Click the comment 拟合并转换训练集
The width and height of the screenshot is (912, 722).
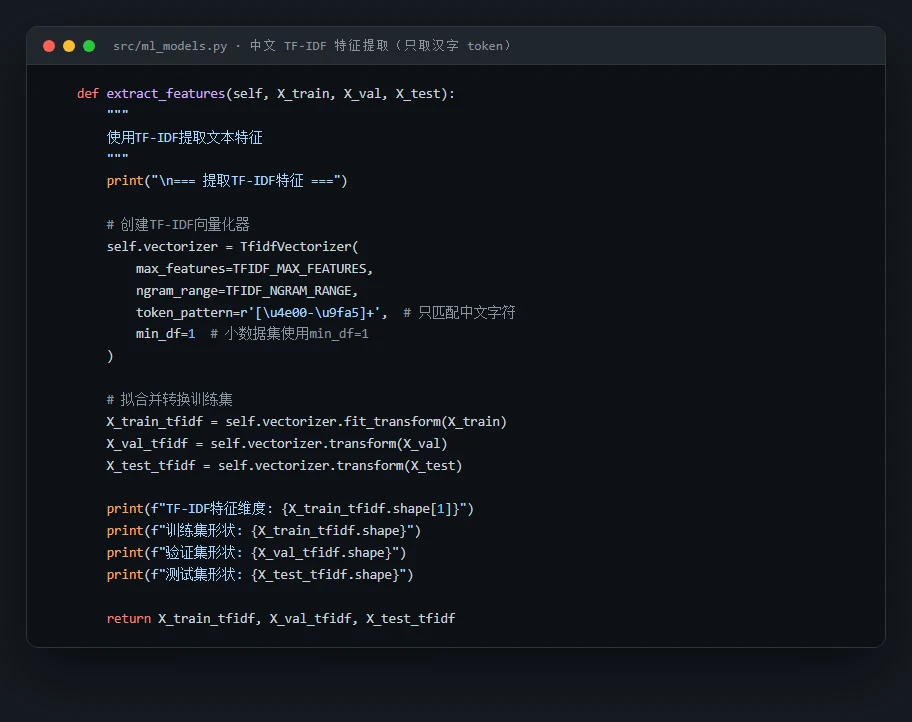[169, 400]
